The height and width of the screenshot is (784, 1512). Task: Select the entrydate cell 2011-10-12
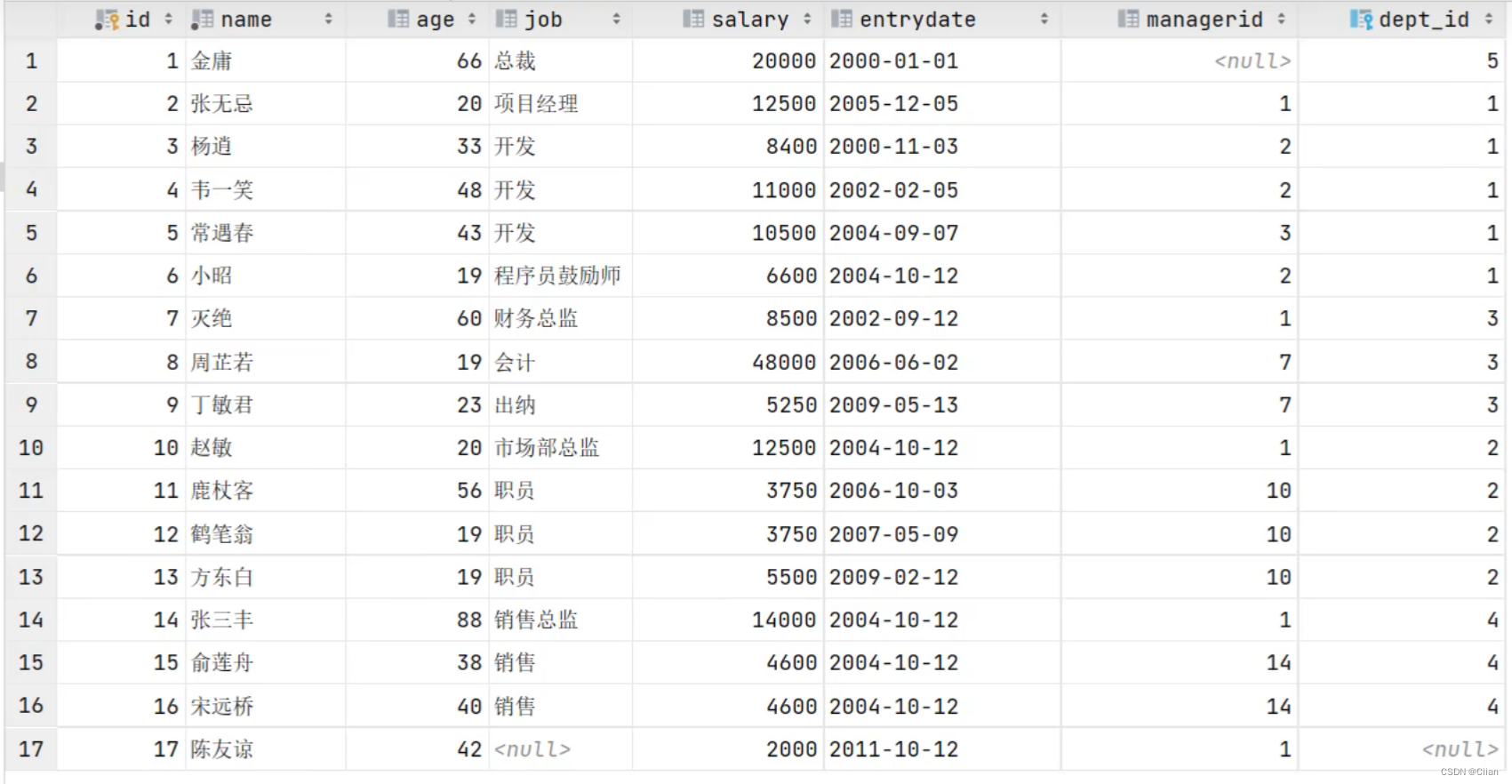click(x=941, y=749)
